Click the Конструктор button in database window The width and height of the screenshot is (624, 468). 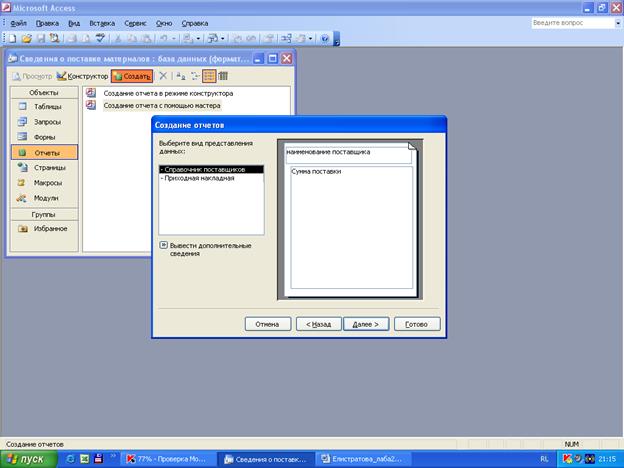click(x=82, y=76)
